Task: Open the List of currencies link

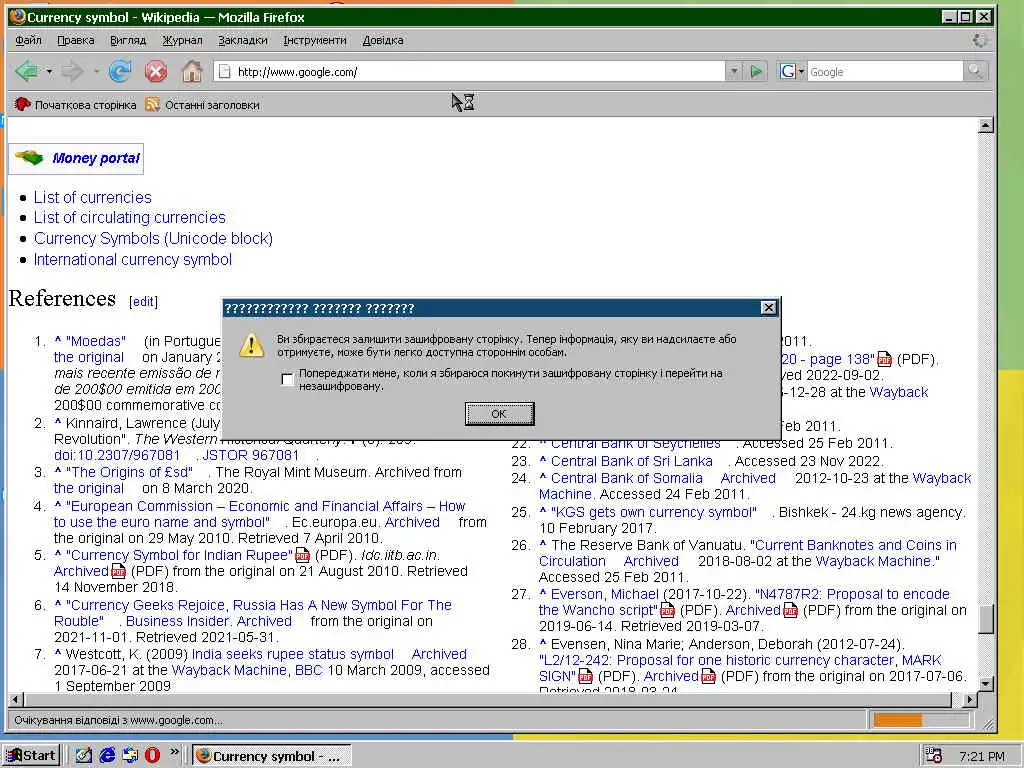Action: click(x=93, y=197)
